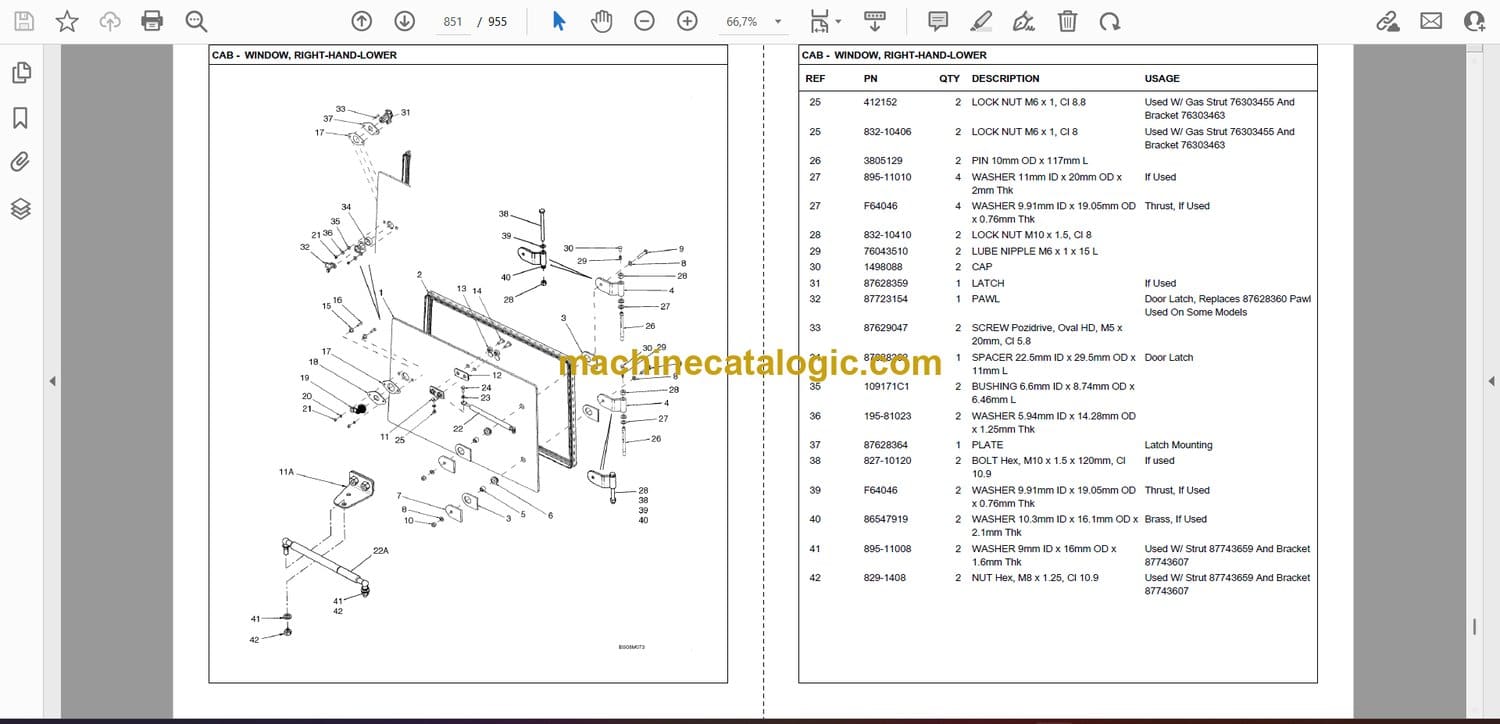The height and width of the screenshot is (724, 1500).
Task: Select part number 412152
Action: tap(880, 102)
